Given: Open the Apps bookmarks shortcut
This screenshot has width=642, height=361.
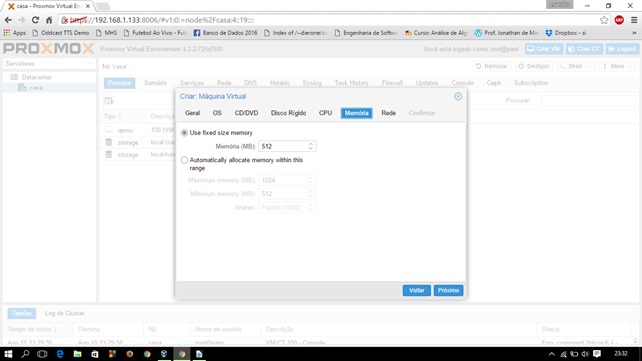Looking at the screenshot, I should click(15, 33).
